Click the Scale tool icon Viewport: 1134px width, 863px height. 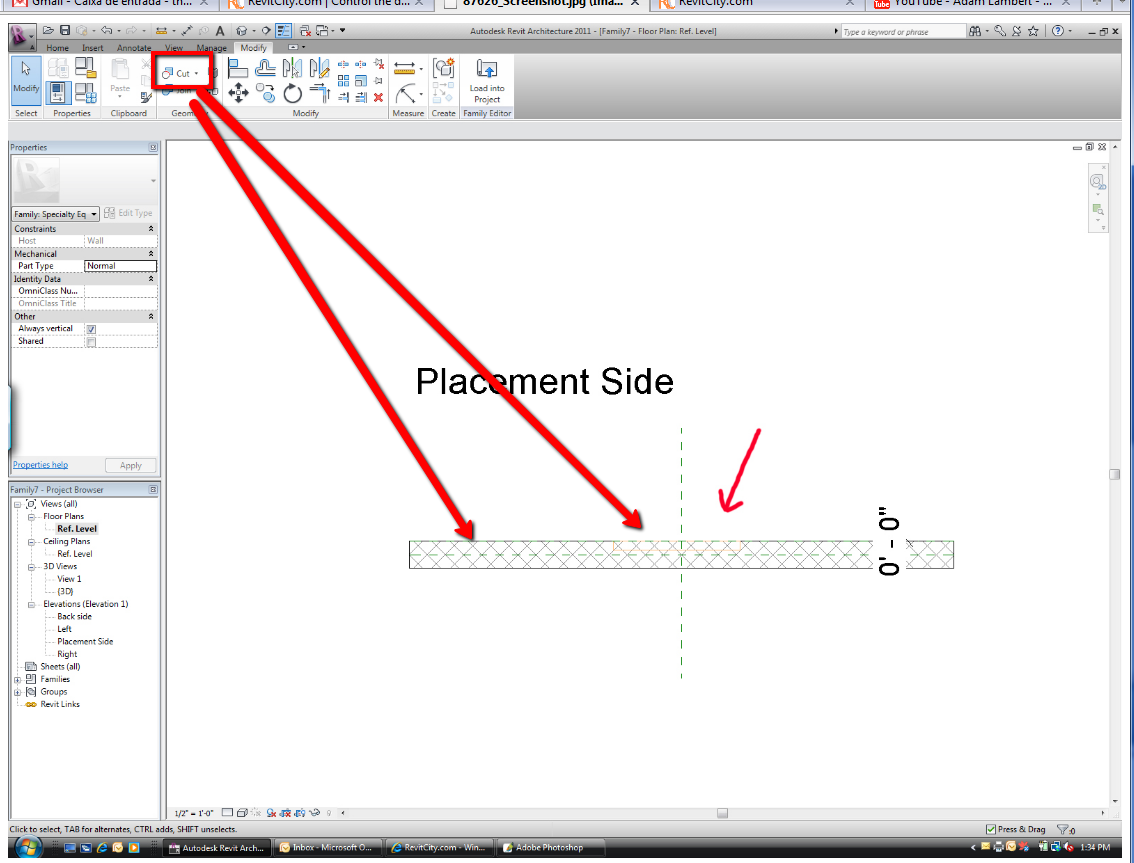[361, 81]
